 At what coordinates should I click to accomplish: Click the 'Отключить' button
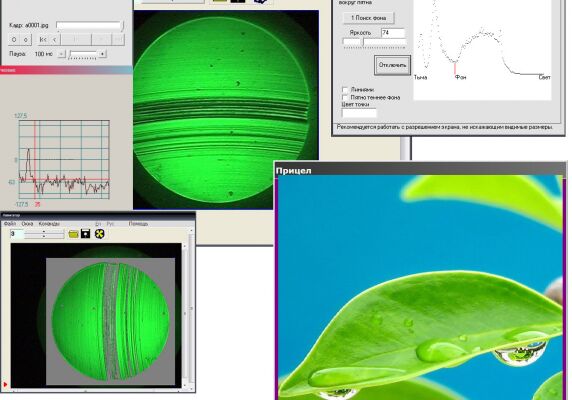(392, 65)
